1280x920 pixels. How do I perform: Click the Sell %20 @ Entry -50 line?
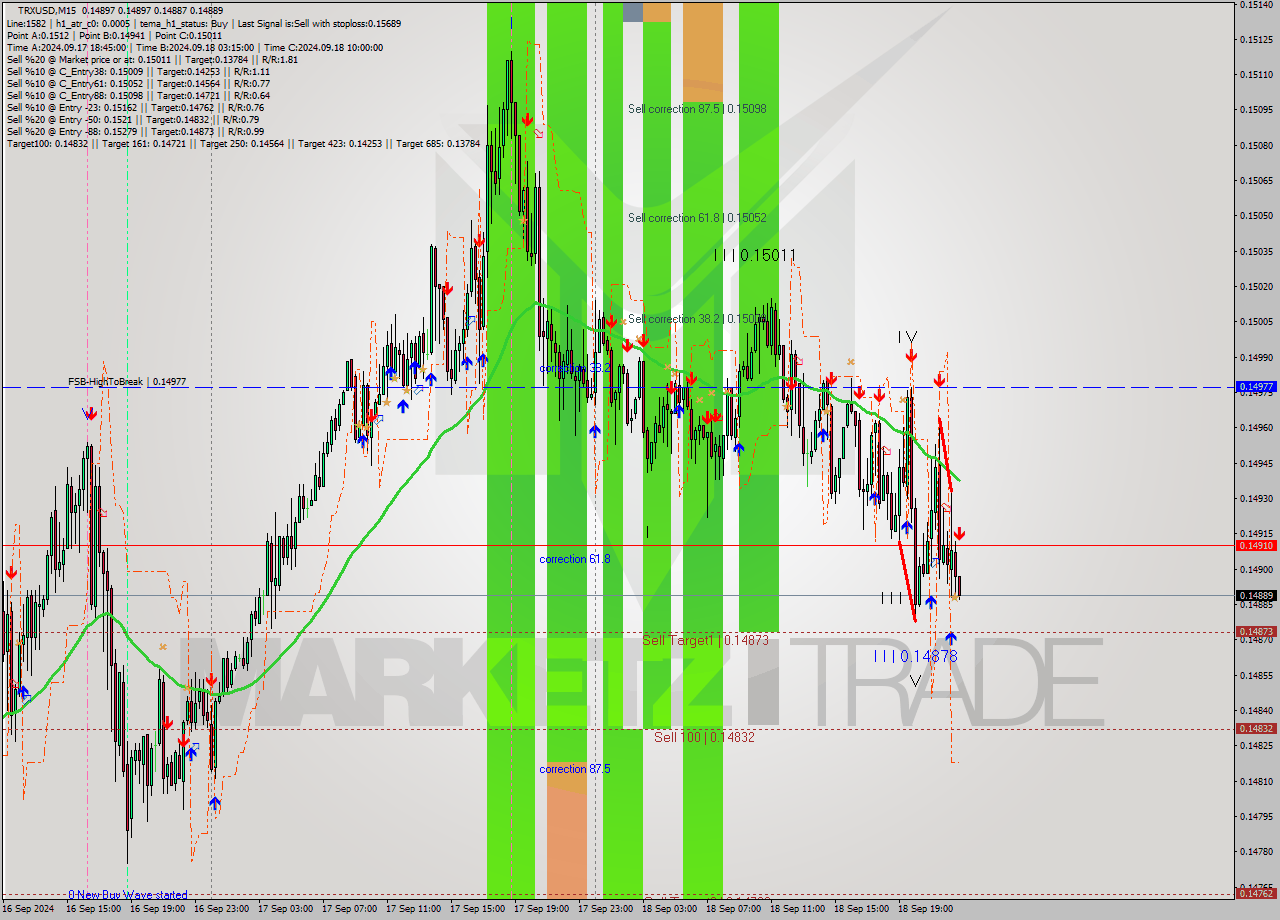pyautogui.click(x=135, y=119)
